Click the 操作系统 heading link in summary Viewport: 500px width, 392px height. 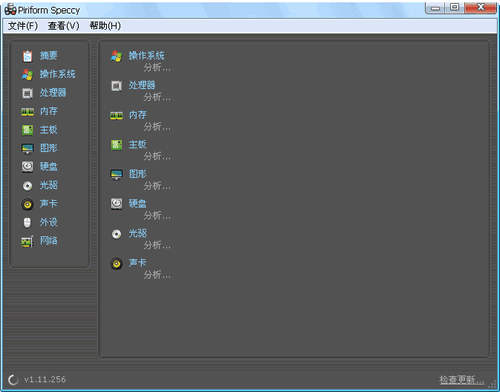[147, 55]
